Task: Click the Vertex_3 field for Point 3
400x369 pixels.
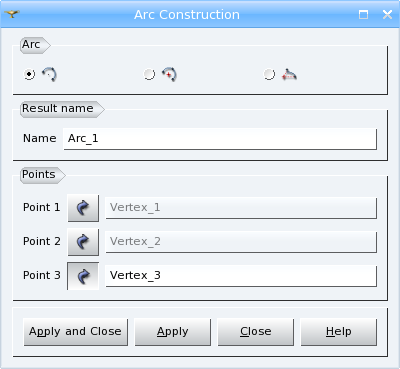Action: [x=241, y=276]
